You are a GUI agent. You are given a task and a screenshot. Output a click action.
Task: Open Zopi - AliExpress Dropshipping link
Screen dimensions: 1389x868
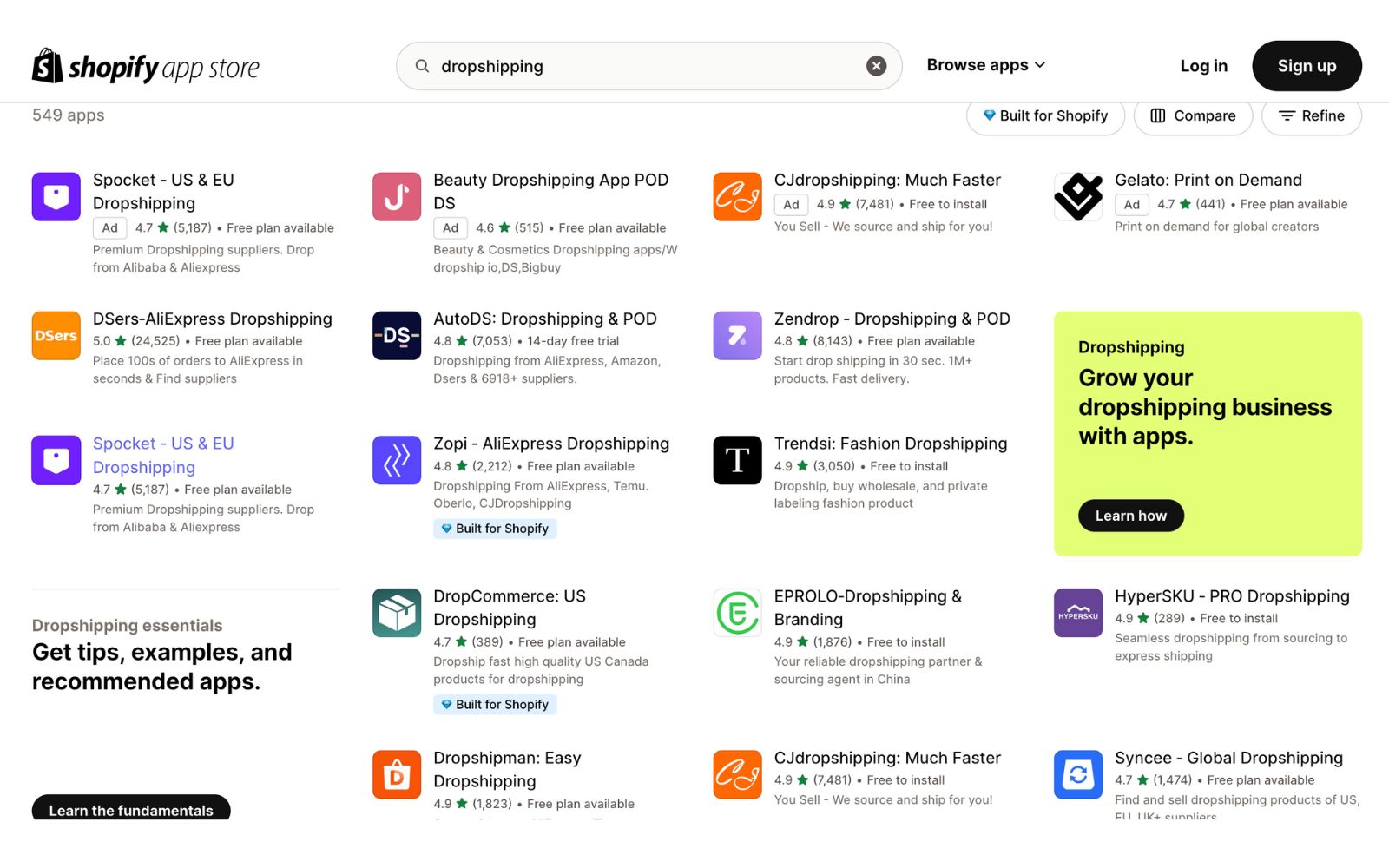[x=551, y=444]
